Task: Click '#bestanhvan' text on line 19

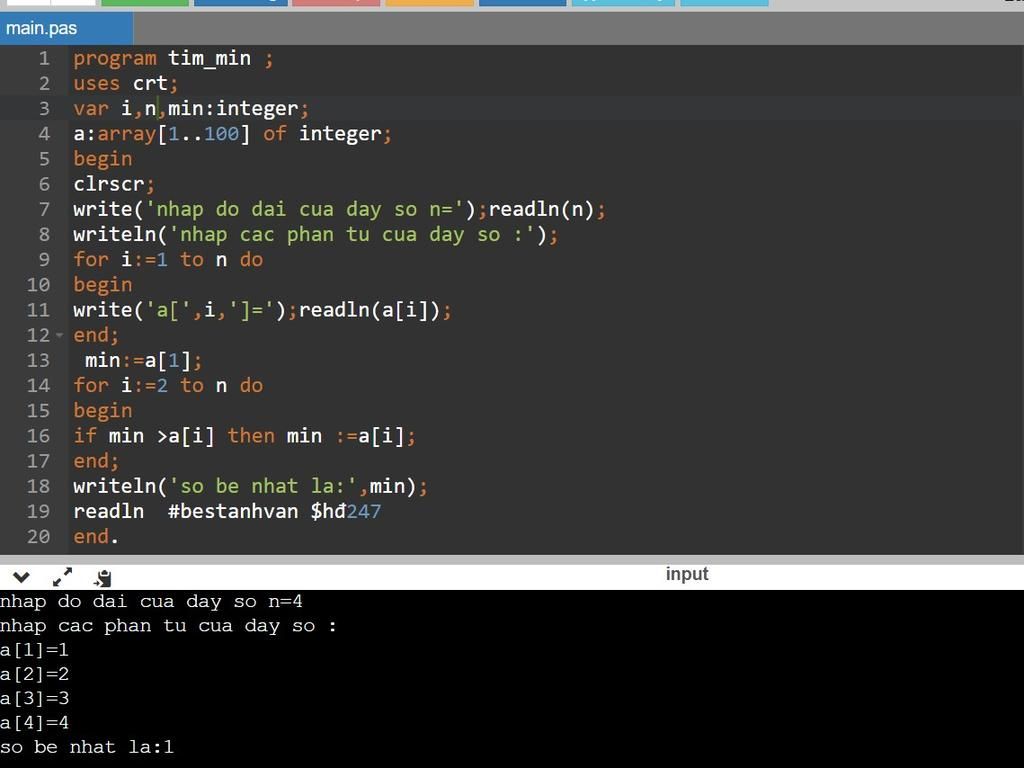Action: tap(233, 511)
